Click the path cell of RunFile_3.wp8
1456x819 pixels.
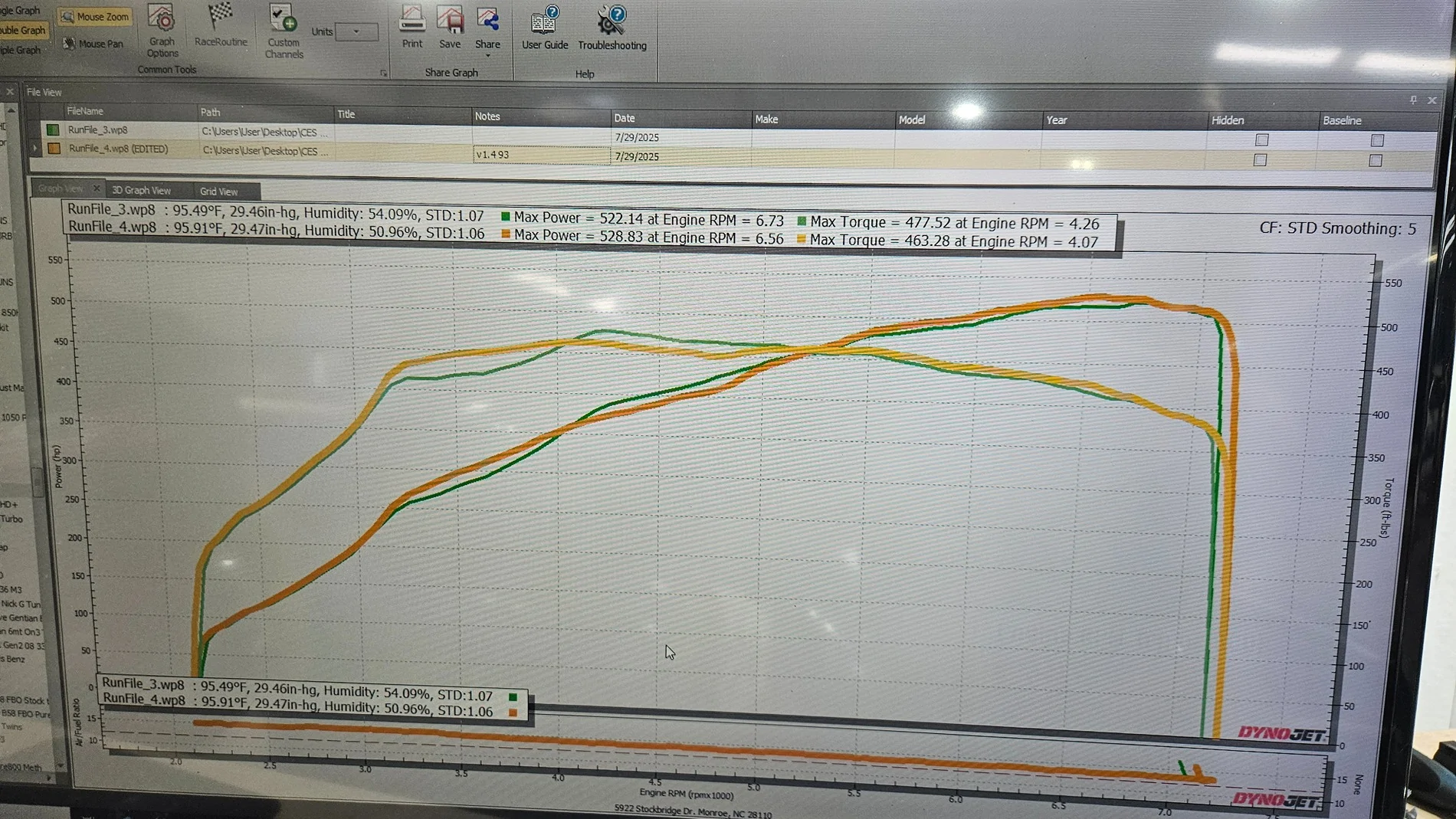265,132
